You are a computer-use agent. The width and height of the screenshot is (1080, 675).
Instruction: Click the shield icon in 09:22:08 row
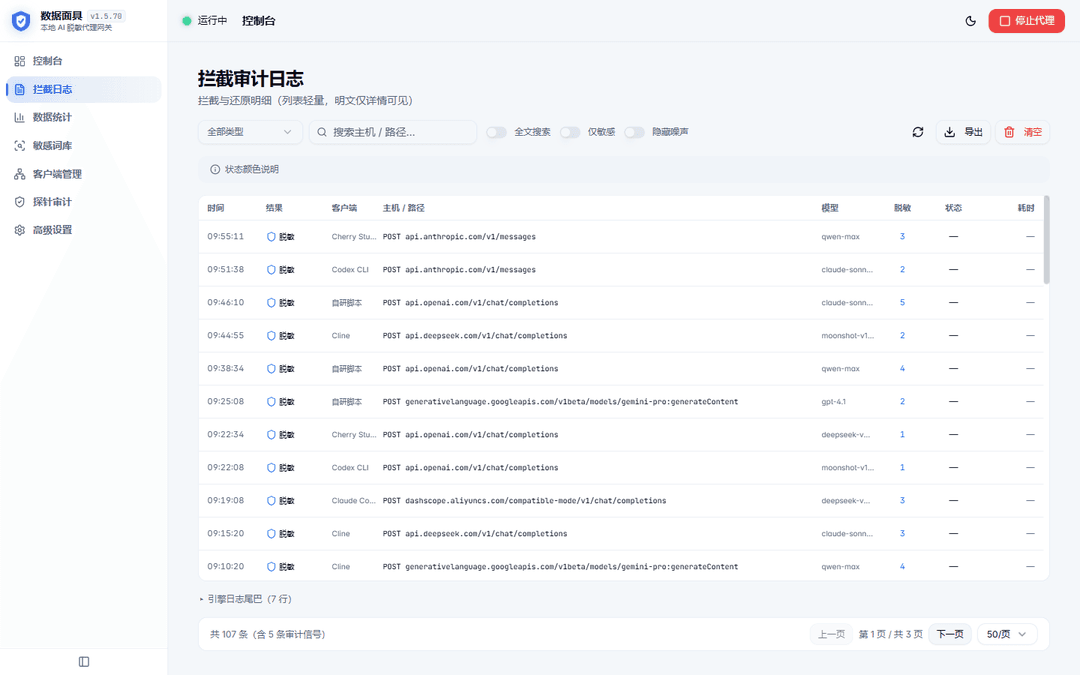tap(271, 468)
